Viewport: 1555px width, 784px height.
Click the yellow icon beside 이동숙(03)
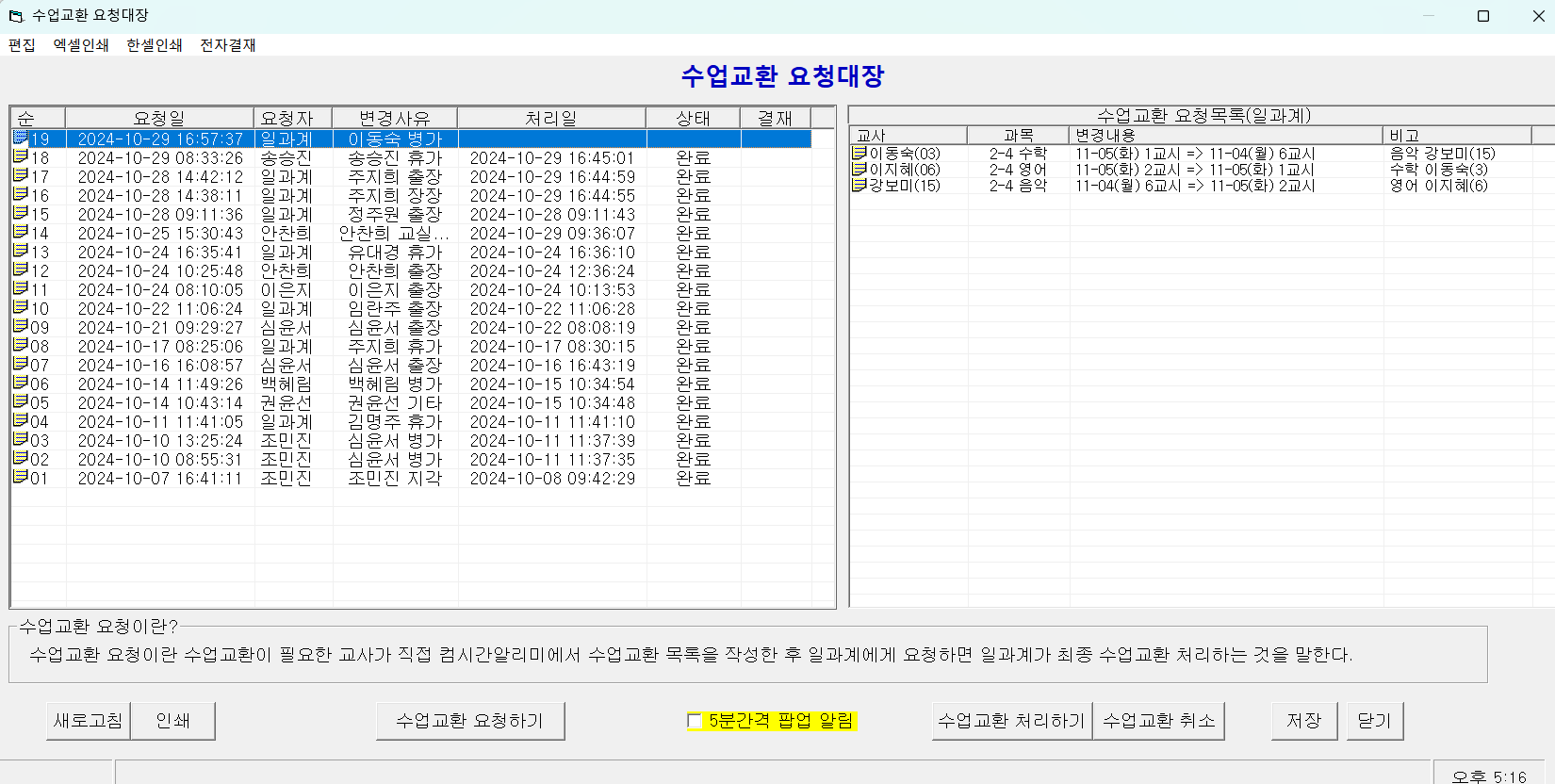click(x=859, y=153)
